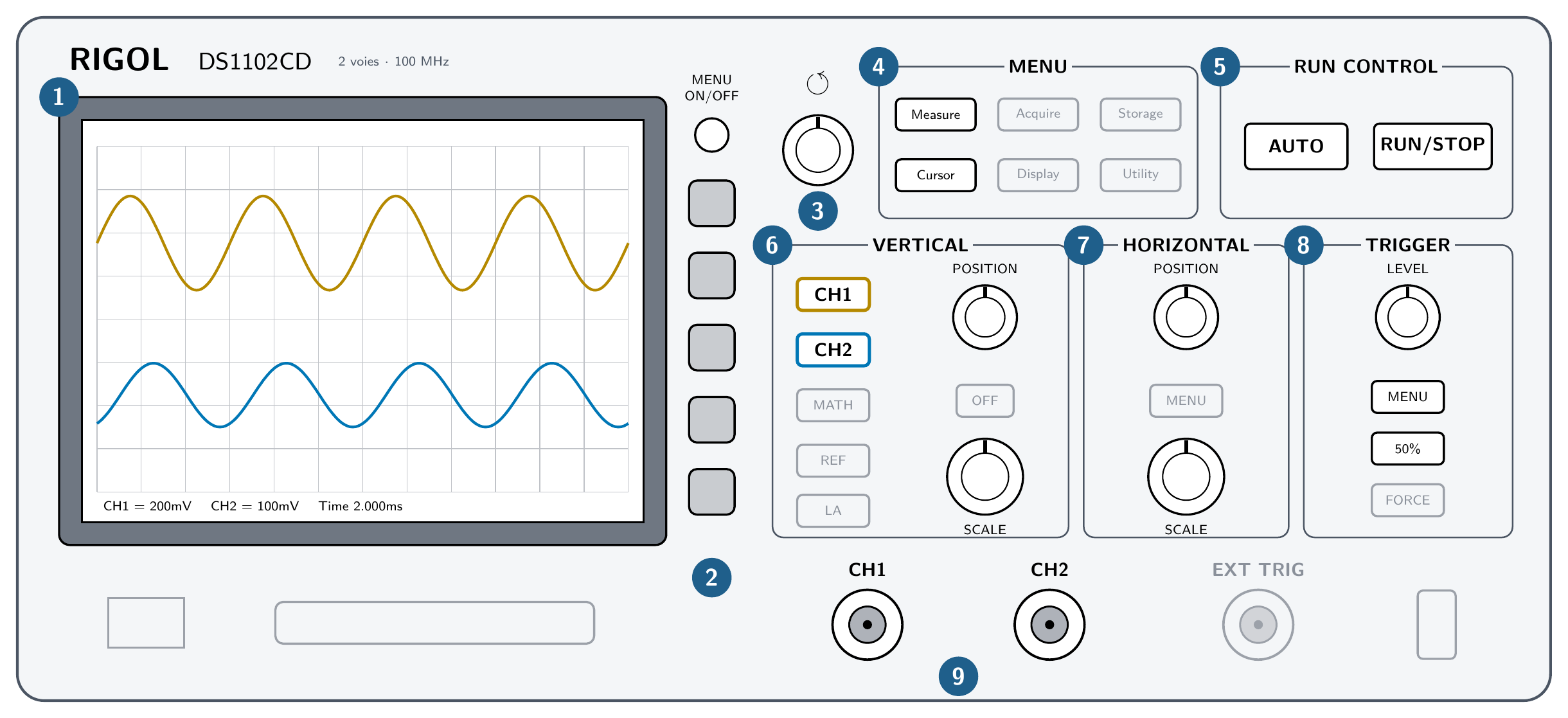1568x718 pixels.
Task: Click the multifunction rotary knob
Action: click(817, 150)
